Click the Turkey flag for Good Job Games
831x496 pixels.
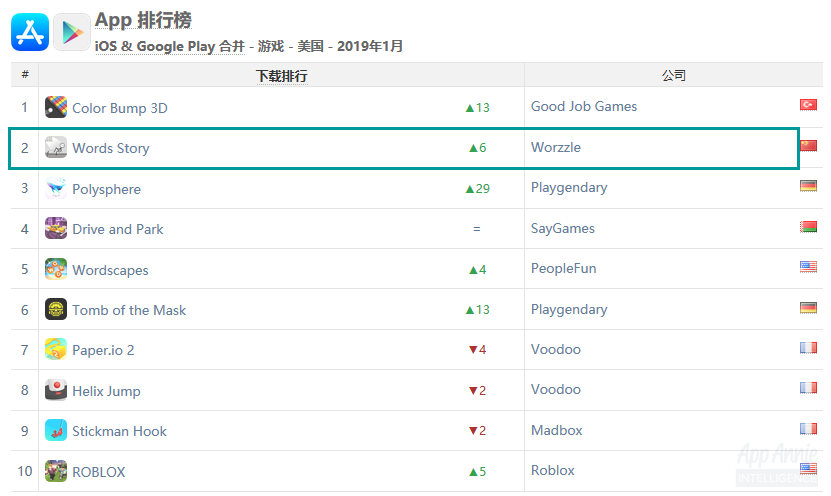click(808, 105)
